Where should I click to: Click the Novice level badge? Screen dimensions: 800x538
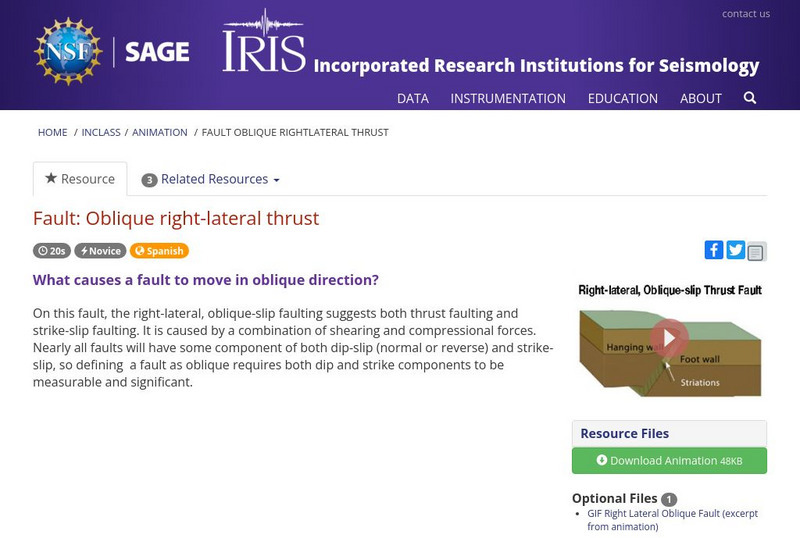pyautogui.click(x=101, y=251)
